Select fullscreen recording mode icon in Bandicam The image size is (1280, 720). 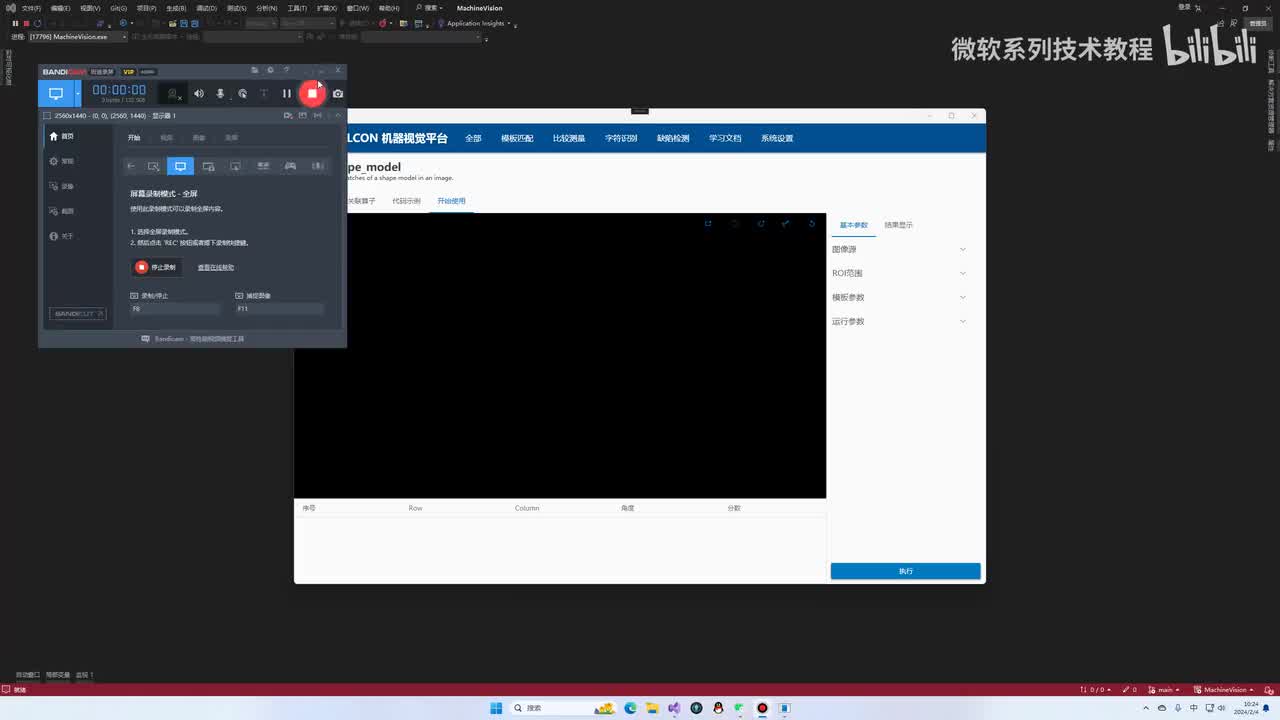pyautogui.click(x=180, y=166)
